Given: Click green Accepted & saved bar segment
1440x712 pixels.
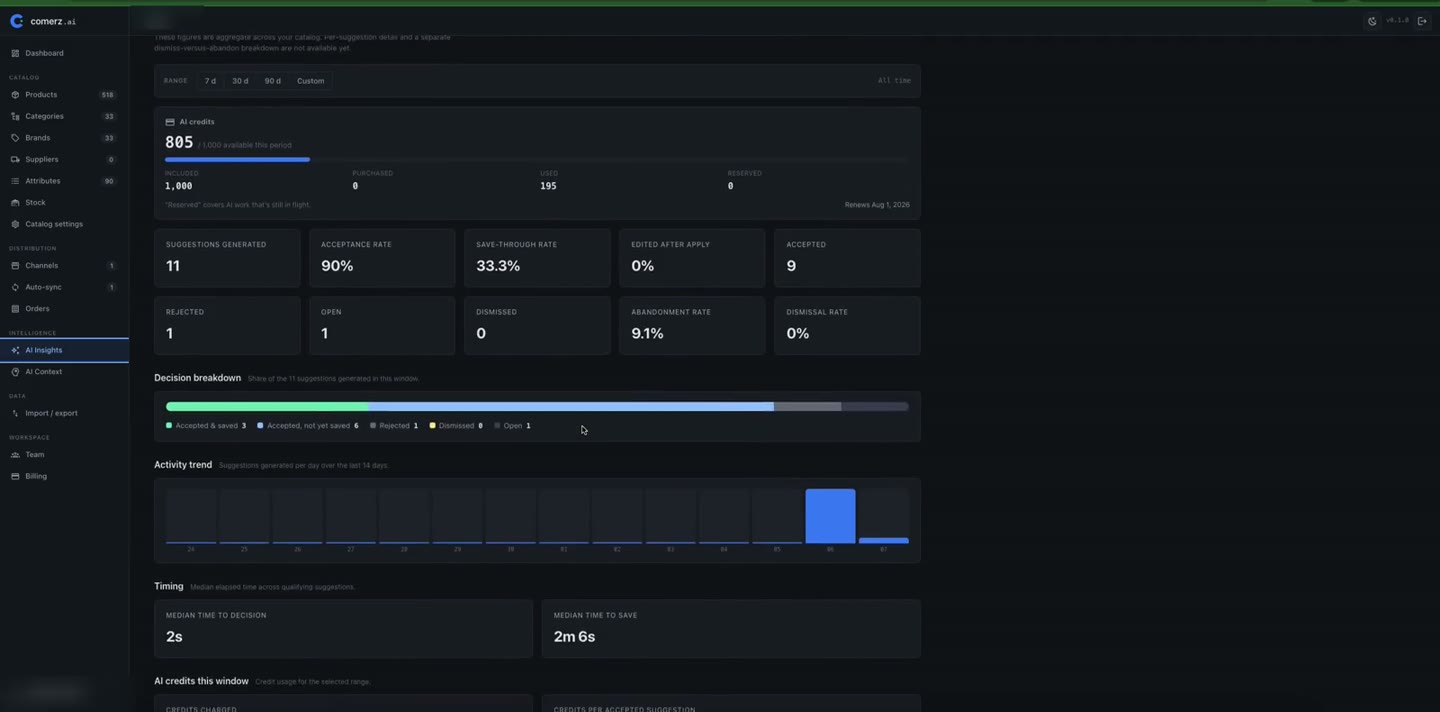Looking at the screenshot, I should [267, 406].
